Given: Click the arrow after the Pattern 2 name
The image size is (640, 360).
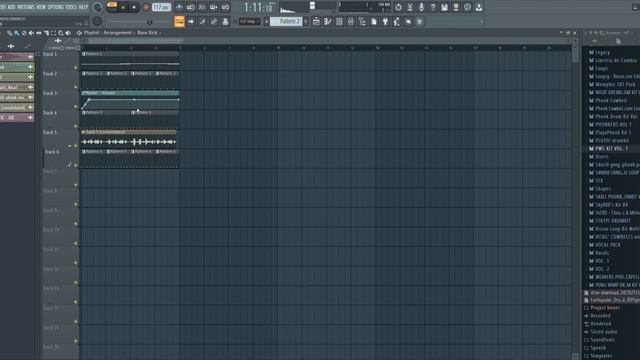Looking at the screenshot, I should coord(306,21).
